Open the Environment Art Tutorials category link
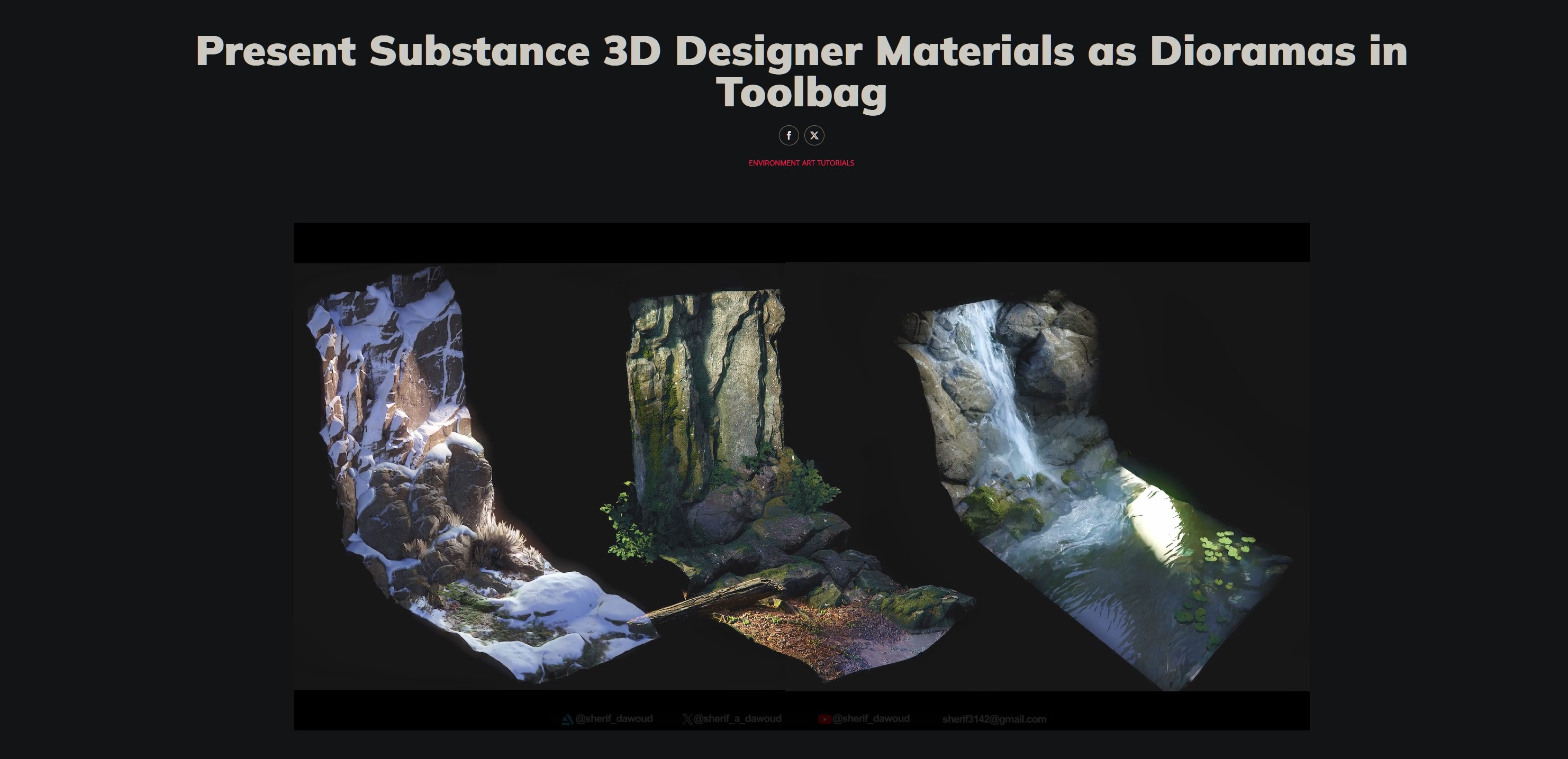 [x=801, y=163]
